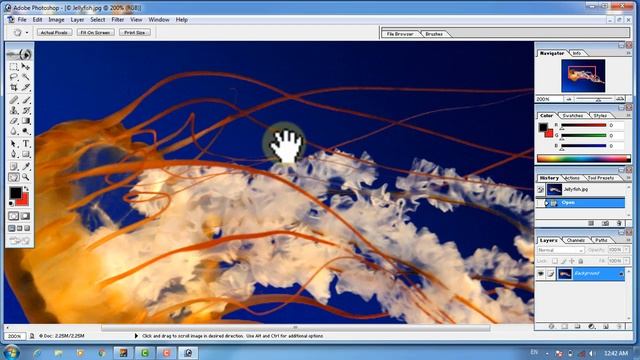The width and height of the screenshot is (640, 360).
Task: Create new layer in Layers panel
Action: click(606, 327)
